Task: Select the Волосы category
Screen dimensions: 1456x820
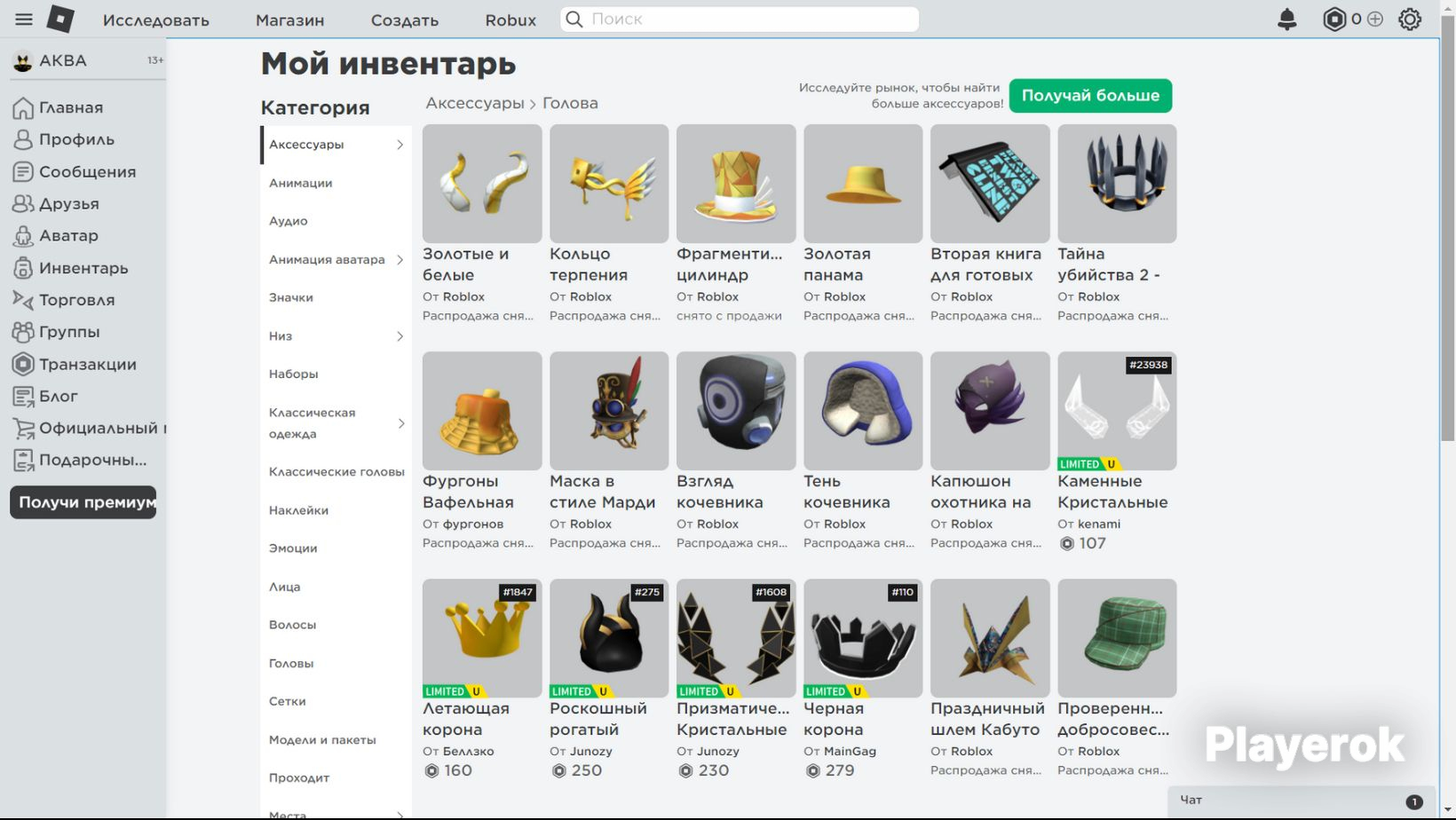Action: (292, 625)
